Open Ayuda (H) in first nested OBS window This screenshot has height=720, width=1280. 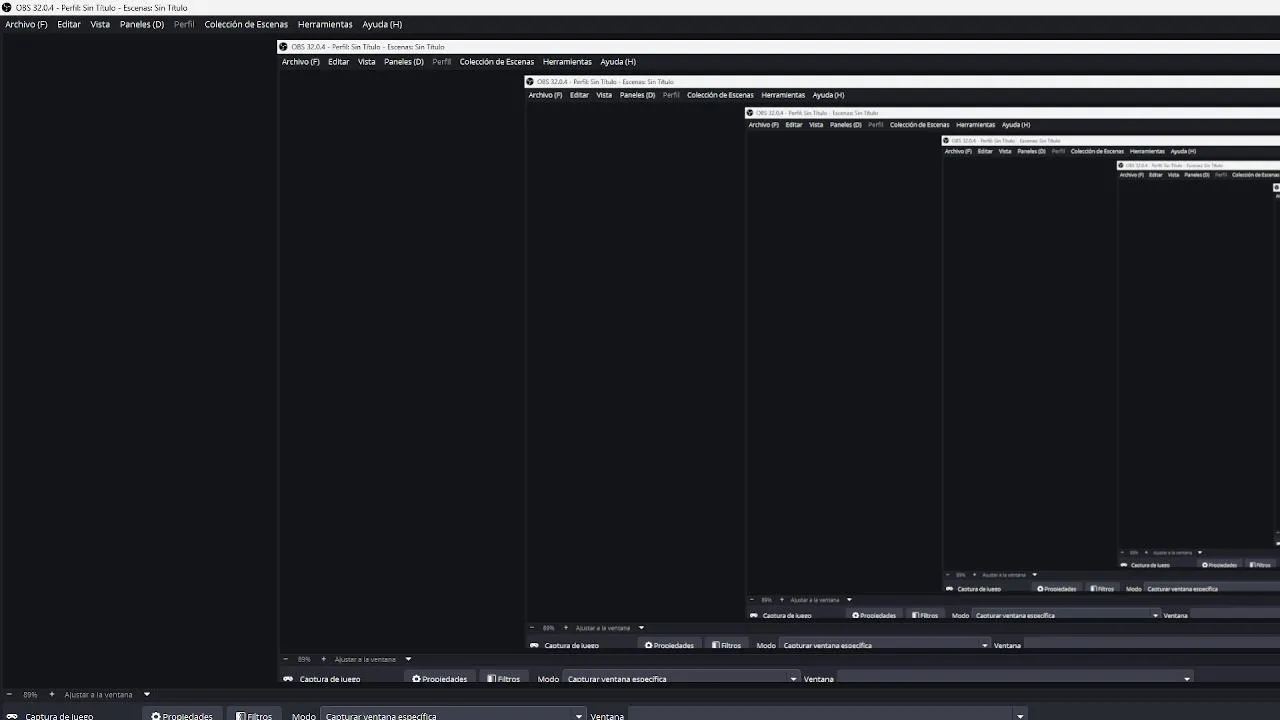[x=618, y=62]
